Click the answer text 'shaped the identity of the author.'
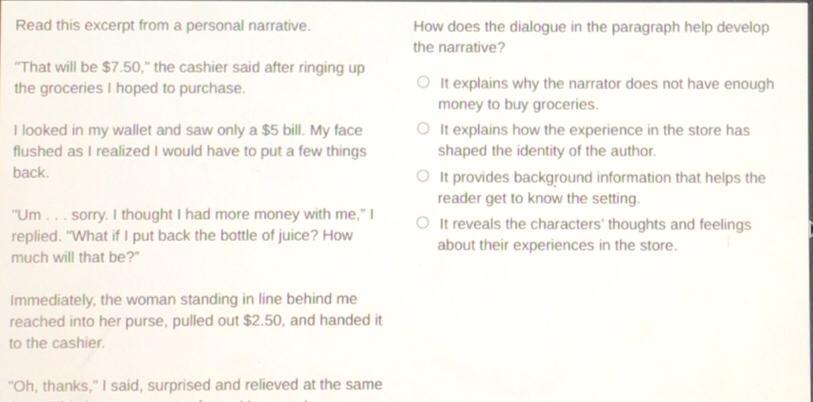 (547, 151)
